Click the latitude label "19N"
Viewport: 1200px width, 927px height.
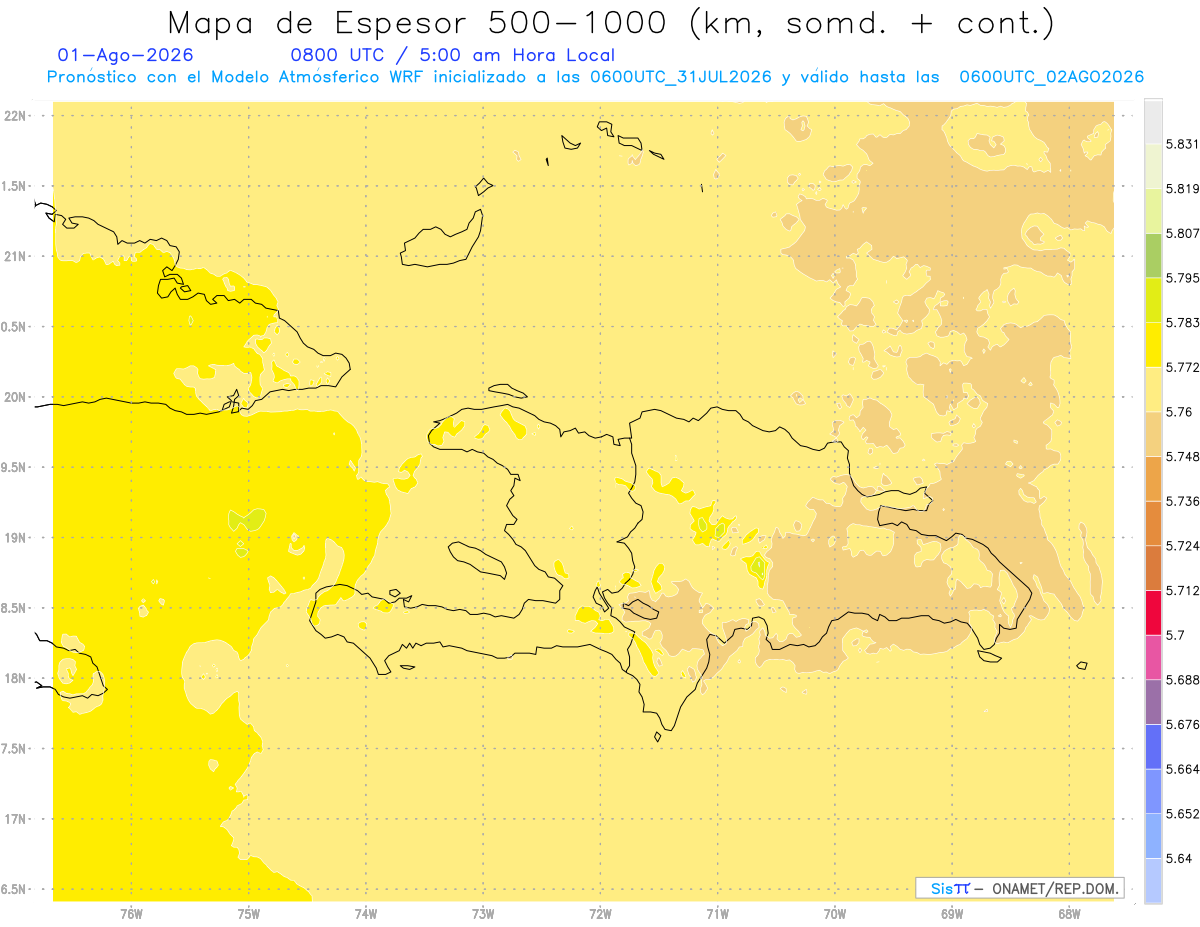[15, 538]
